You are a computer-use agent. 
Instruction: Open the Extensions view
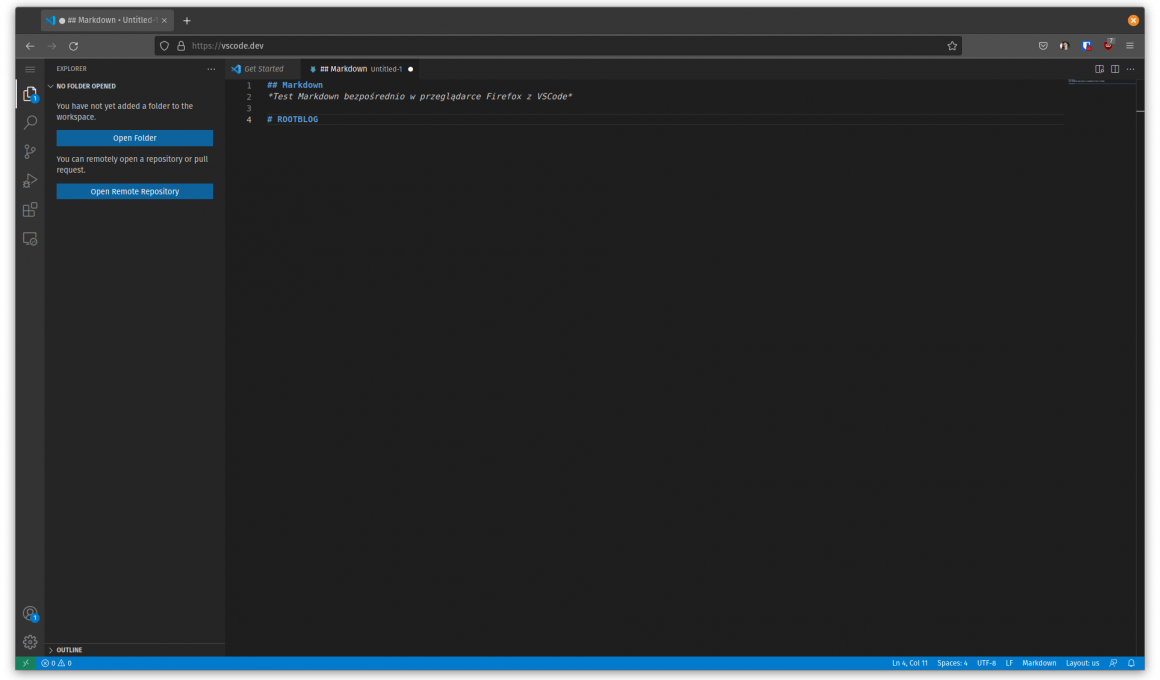click(x=30, y=210)
